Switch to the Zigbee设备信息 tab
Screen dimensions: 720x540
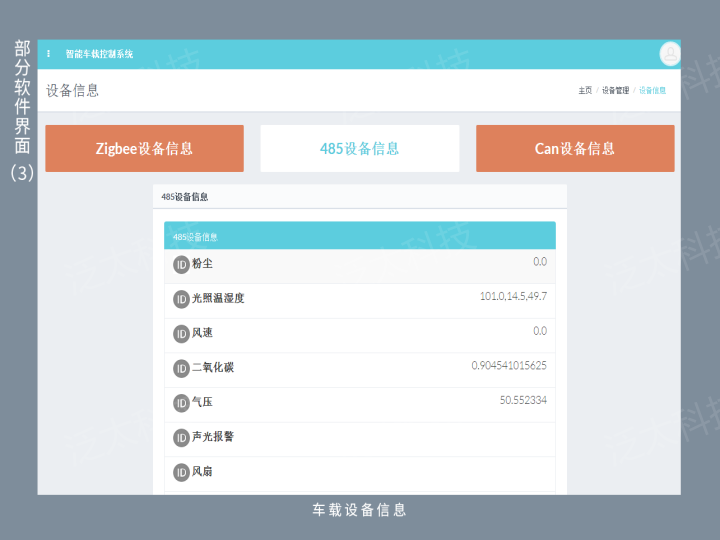click(x=144, y=149)
